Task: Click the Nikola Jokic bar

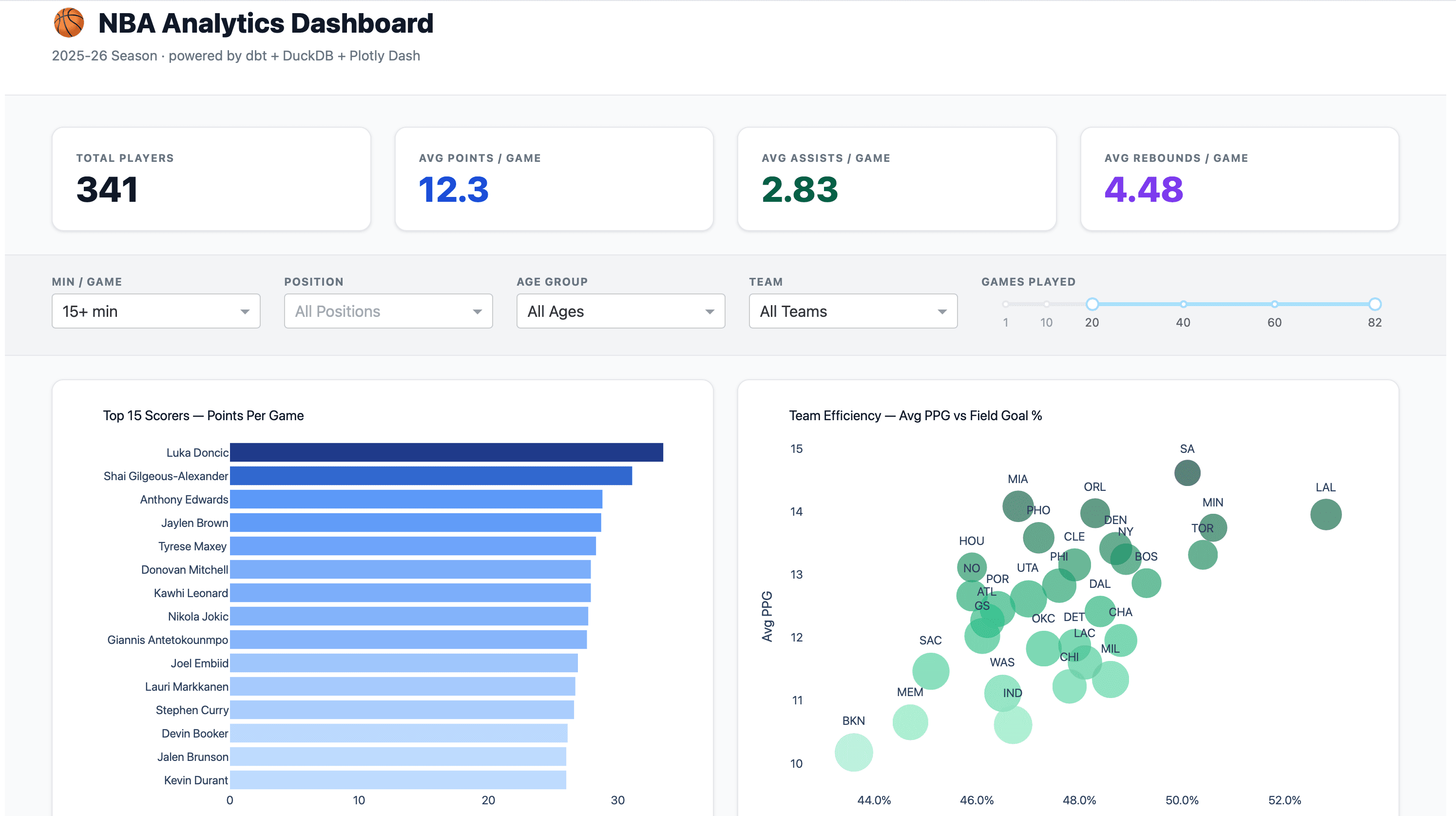Action: pyautogui.click(x=409, y=616)
